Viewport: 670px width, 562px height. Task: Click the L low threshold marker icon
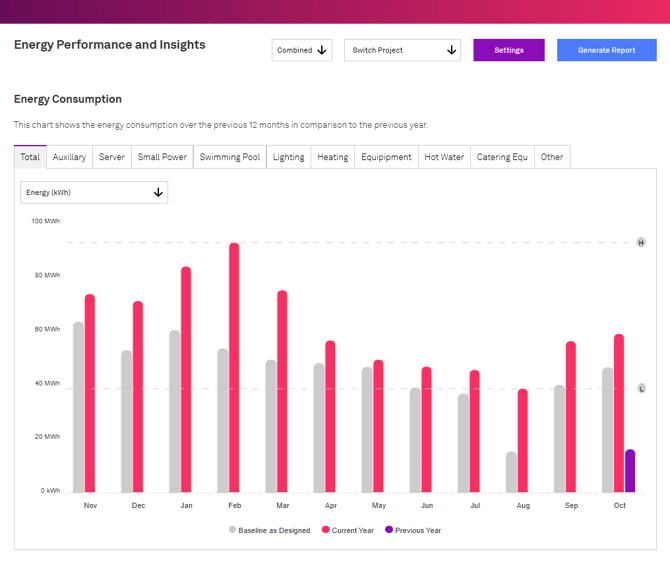(641, 388)
